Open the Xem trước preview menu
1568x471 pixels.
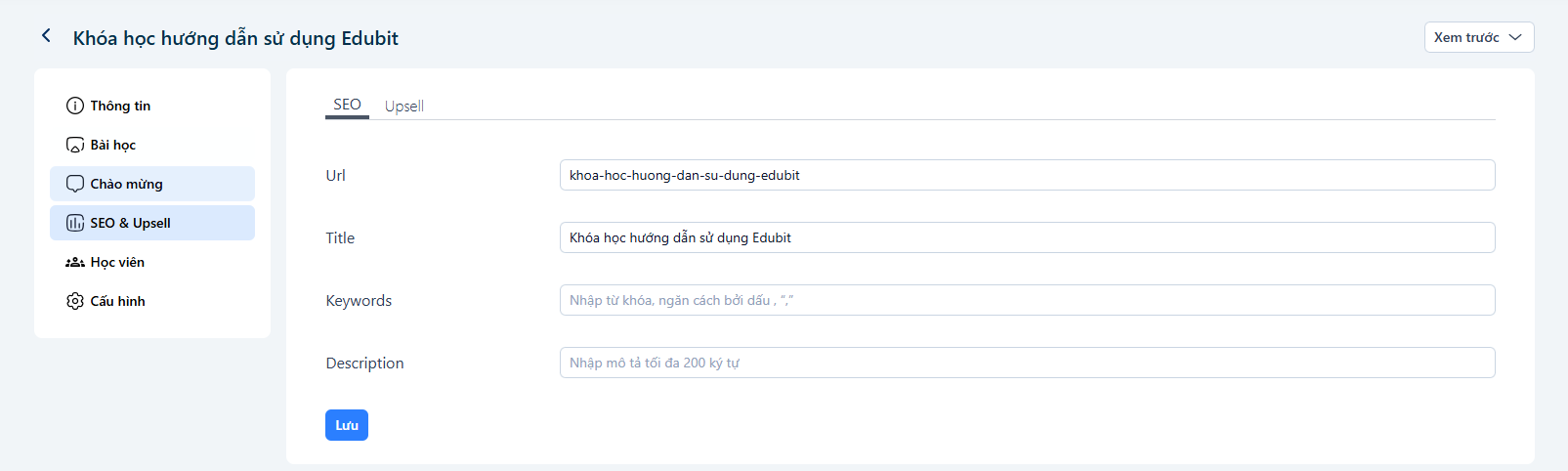1479,37
